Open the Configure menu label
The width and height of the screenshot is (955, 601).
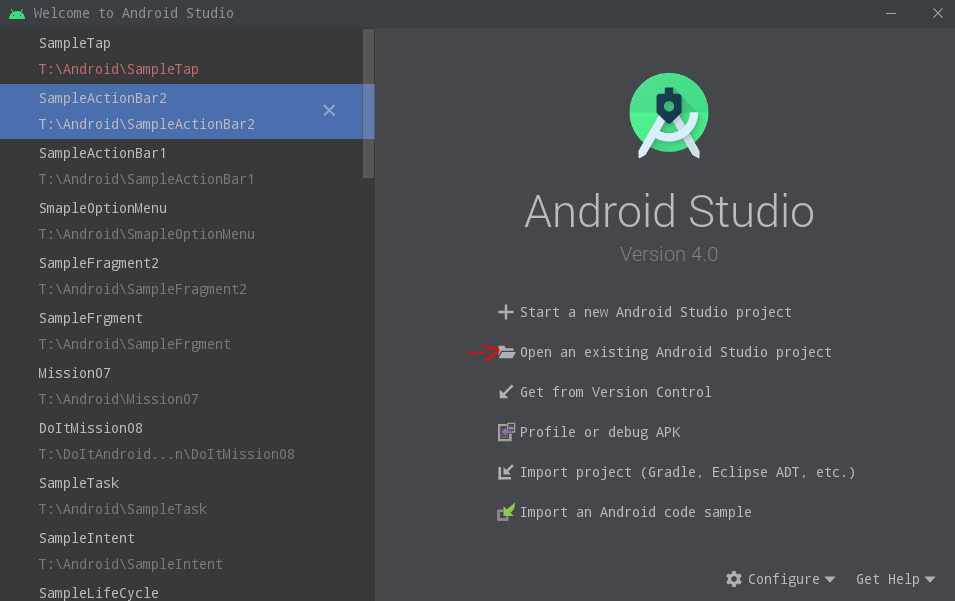pos(783,579)
